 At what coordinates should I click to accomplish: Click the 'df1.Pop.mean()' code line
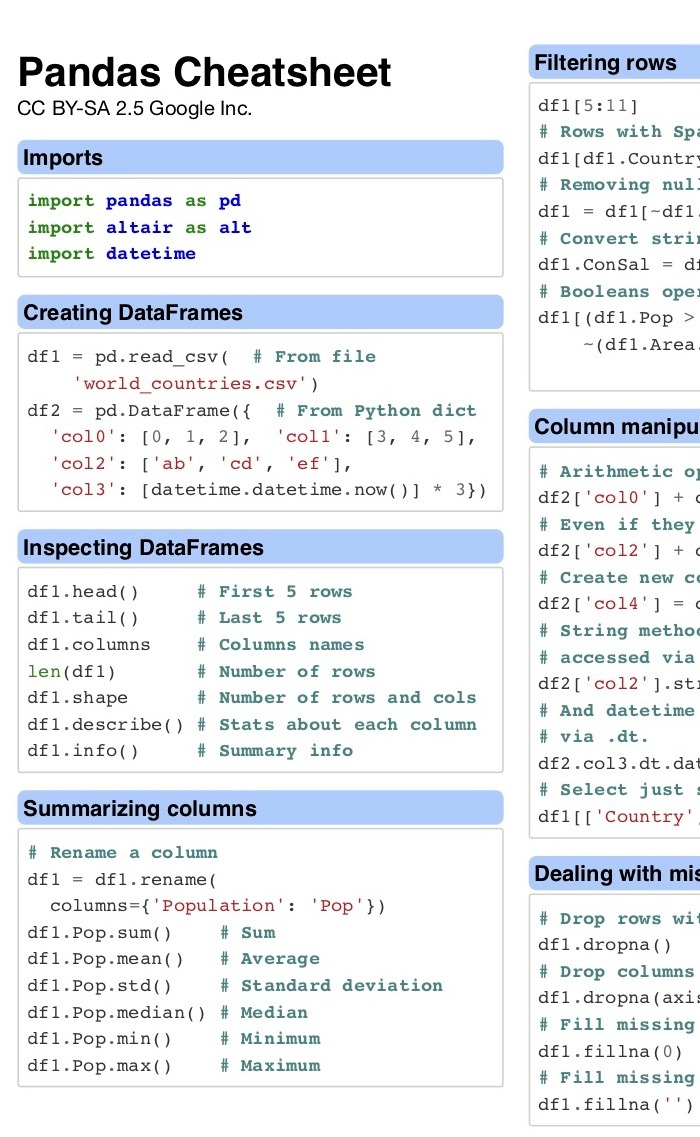(105, 959)
